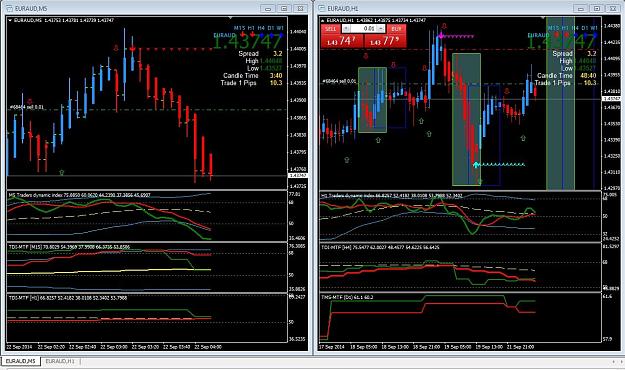Decrease trade volume with the down arrow

(x=346, y=29)
